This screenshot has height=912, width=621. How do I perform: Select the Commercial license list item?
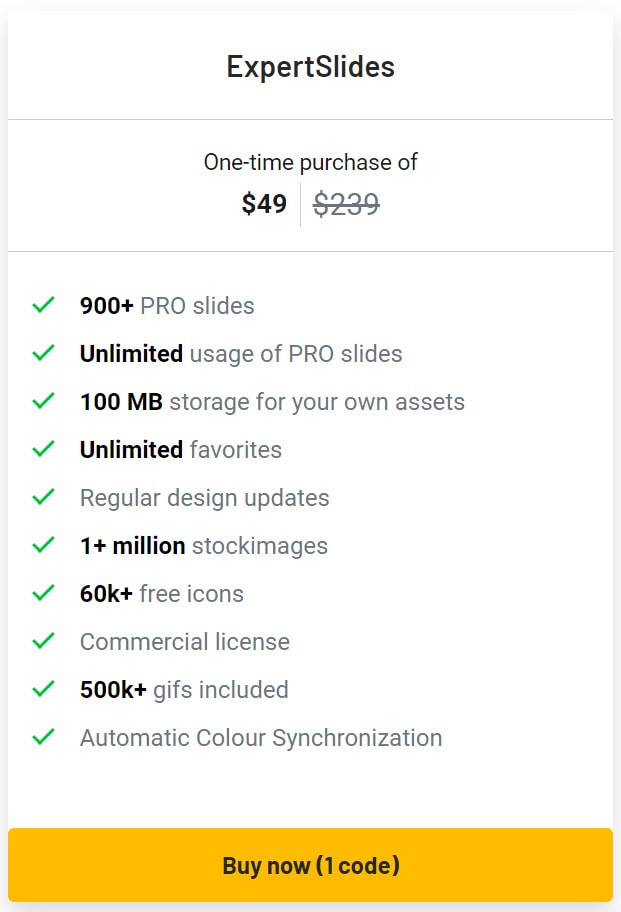(185, 641)
